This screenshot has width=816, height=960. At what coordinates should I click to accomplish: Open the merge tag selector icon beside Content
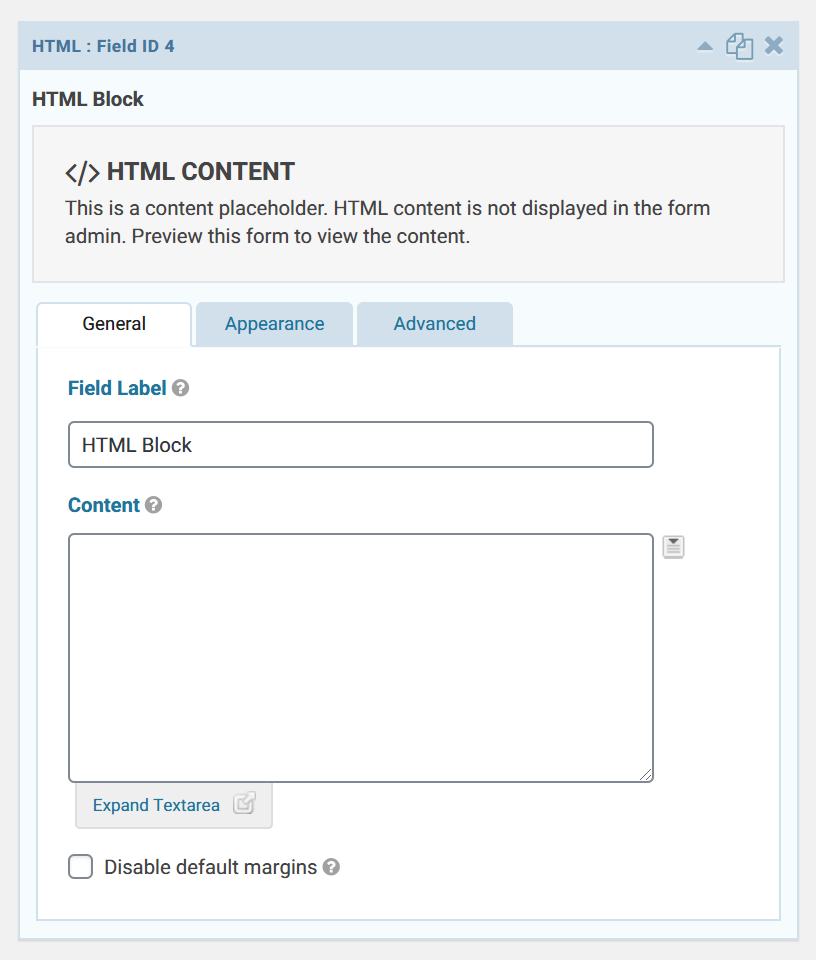click(x=673, y=547)
